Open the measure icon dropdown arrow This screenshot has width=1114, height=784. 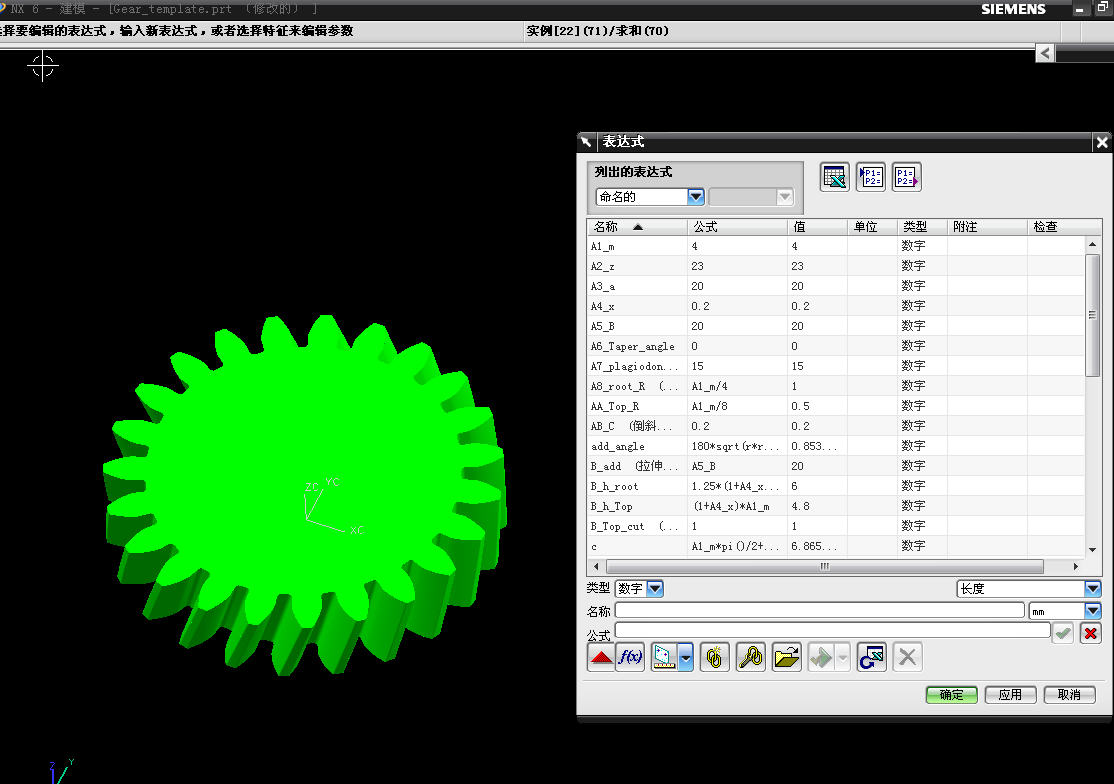click(686, 657)
